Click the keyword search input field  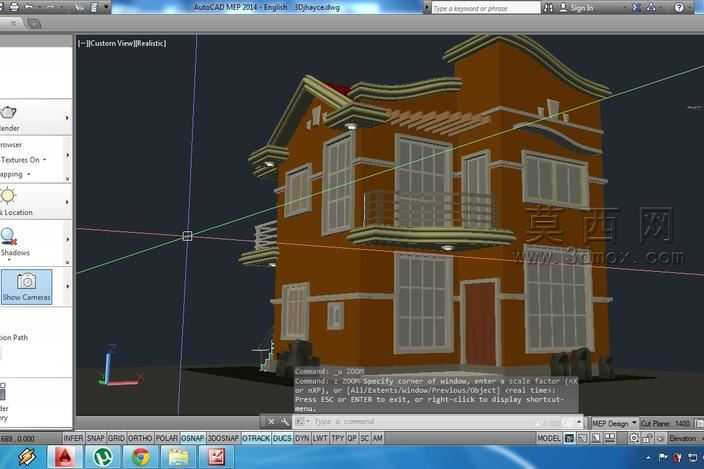485,8
